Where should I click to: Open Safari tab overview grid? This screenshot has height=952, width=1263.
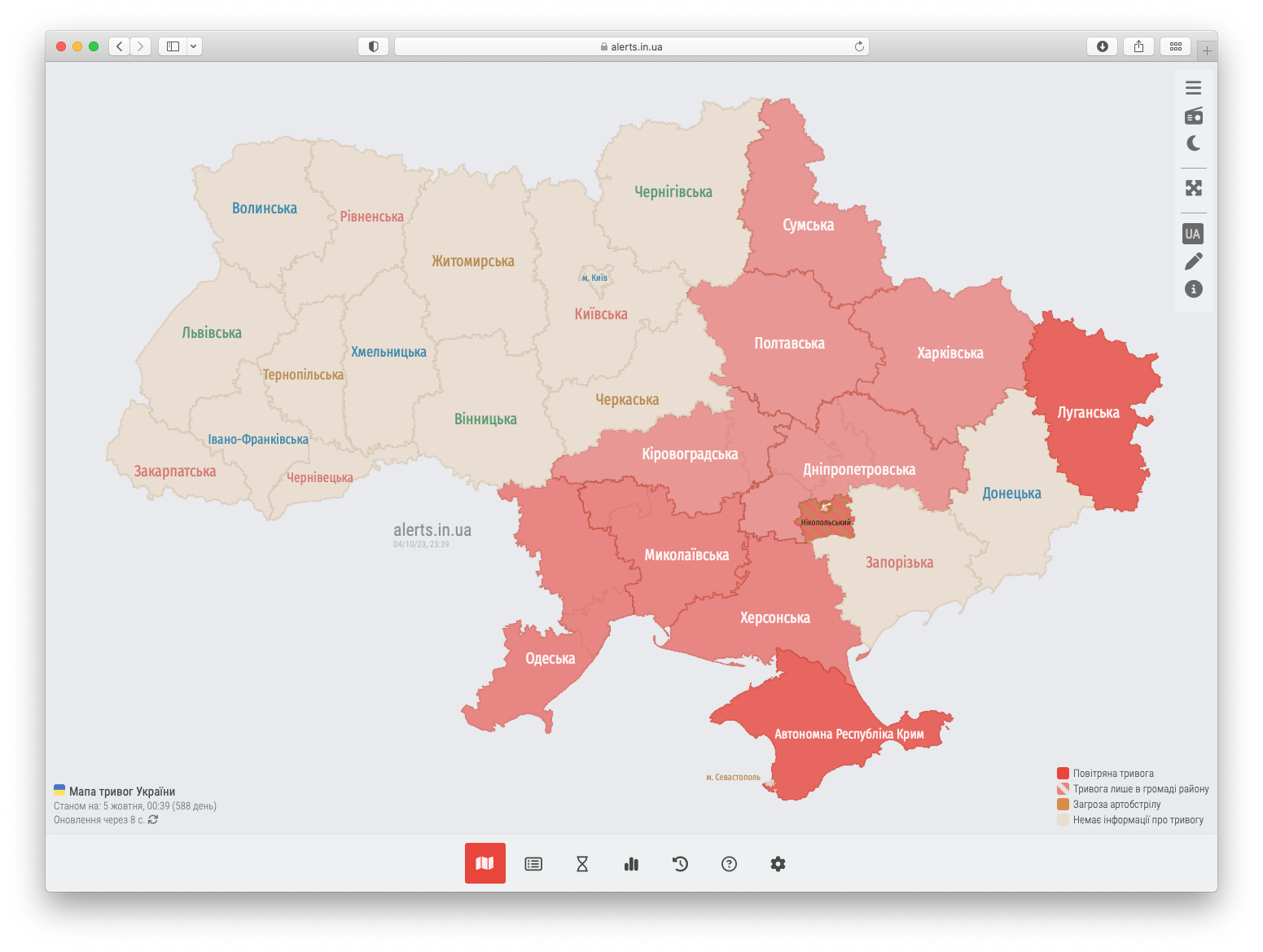[1175, 46]
